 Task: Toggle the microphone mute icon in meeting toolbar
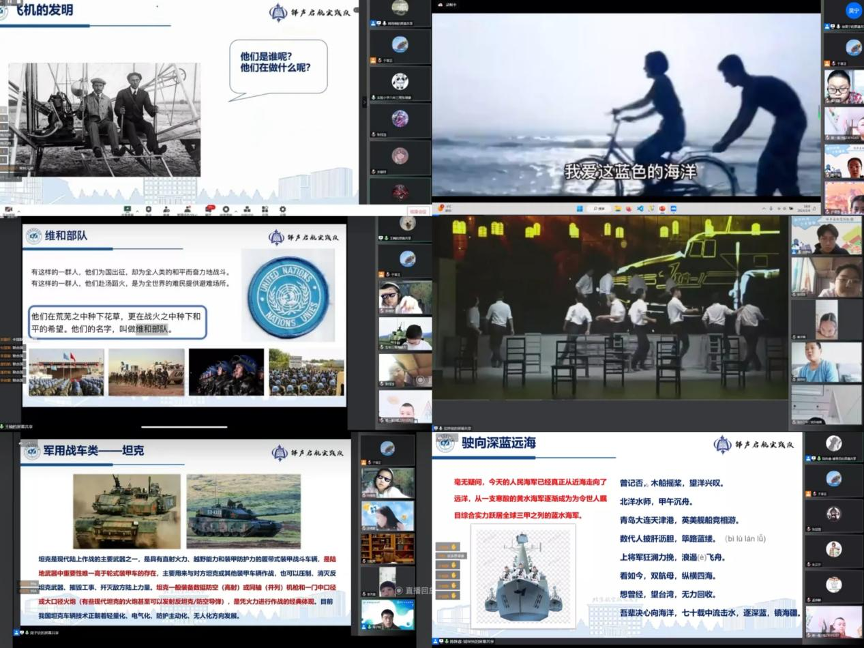point(9,210)
